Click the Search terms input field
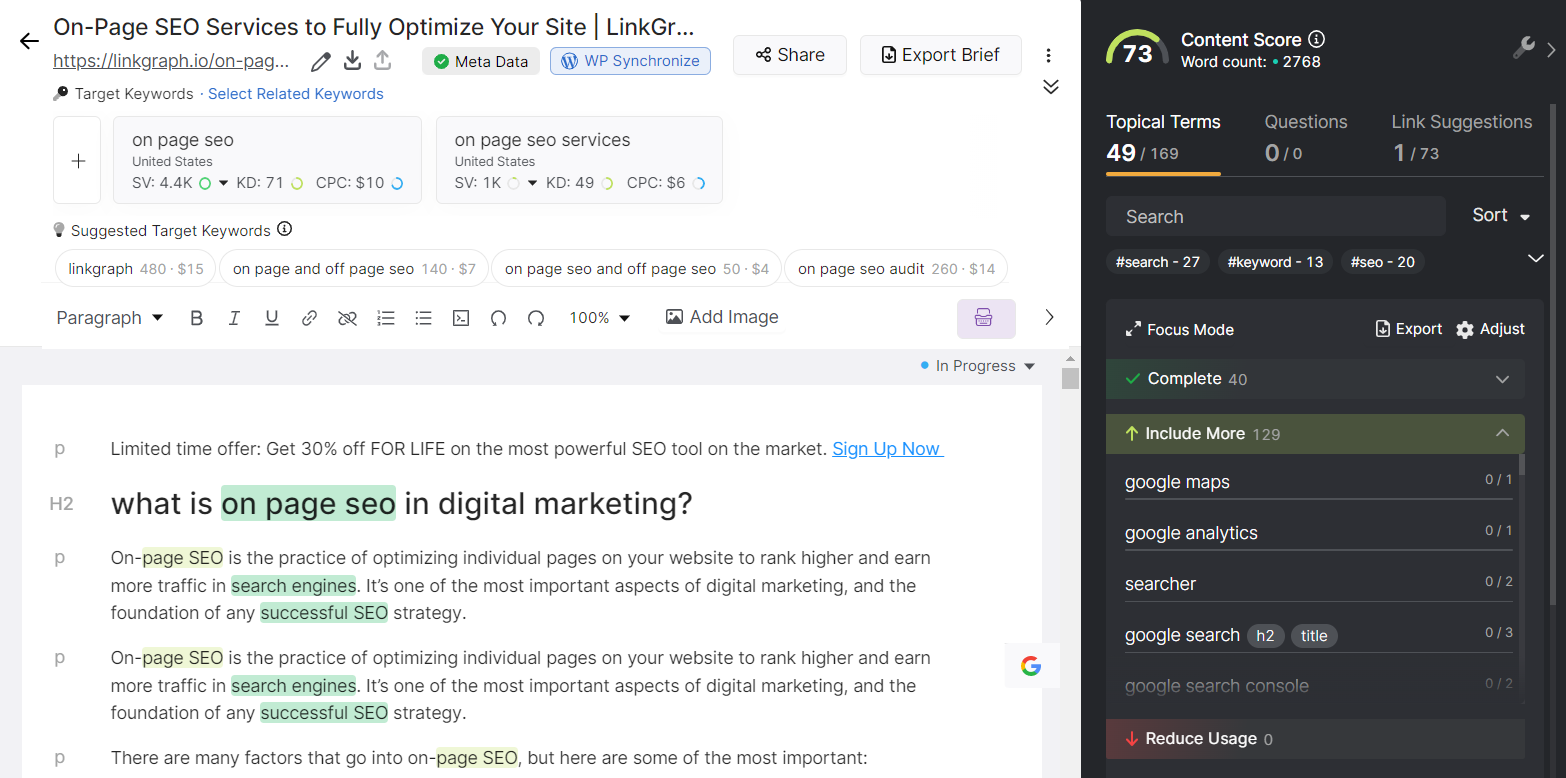 (1276, 216)
